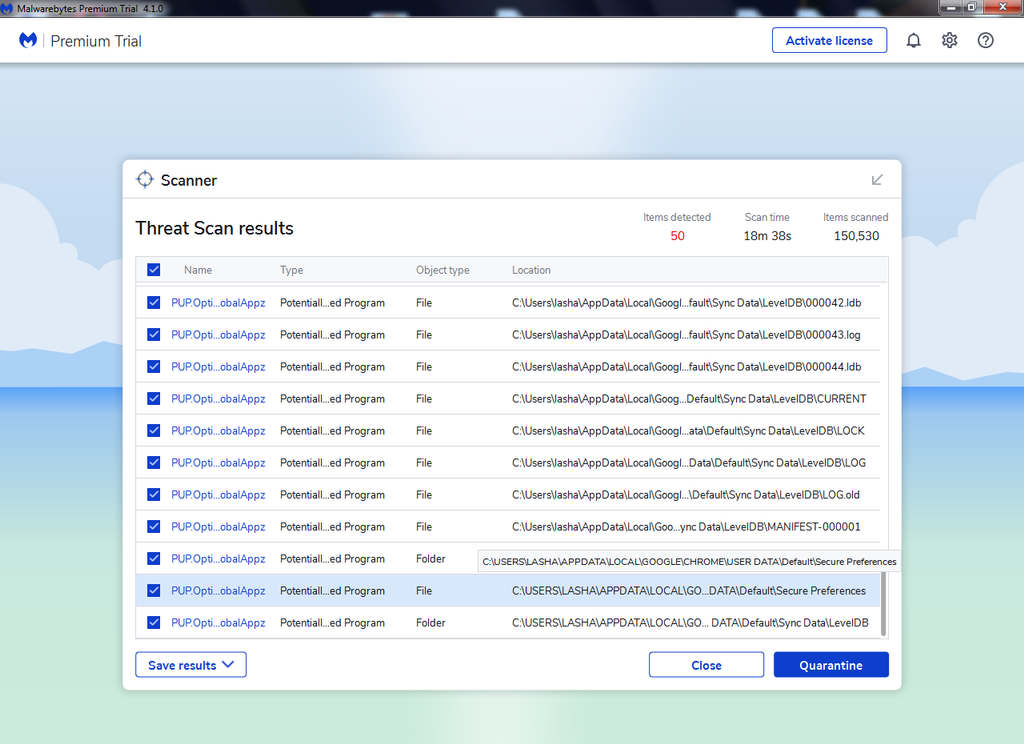Viewport: 1024px width, 744px height.
Task: Open PUP.Opti...obalAppz link in Secure Preferences row
Action: click(x=218, y=590)
